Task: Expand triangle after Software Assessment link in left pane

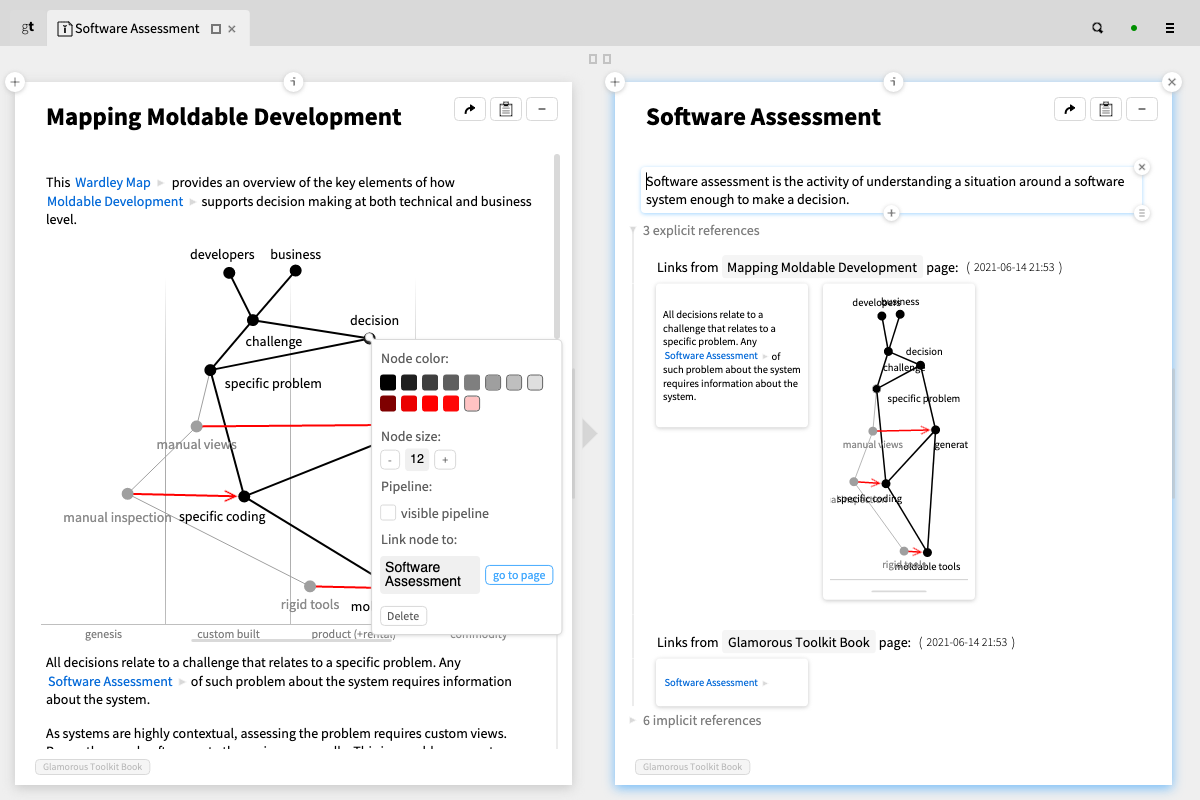Action: (183, 682)
